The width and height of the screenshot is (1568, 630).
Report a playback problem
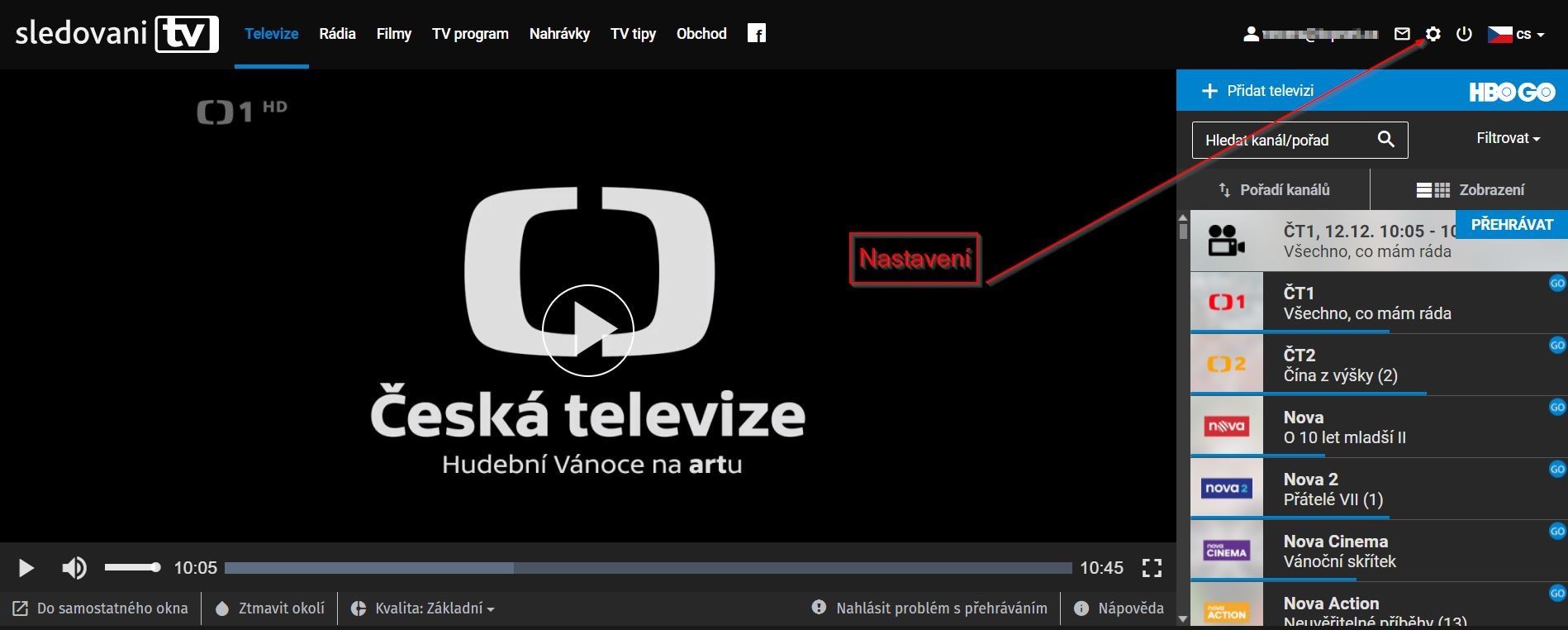(x=929, y=609)
